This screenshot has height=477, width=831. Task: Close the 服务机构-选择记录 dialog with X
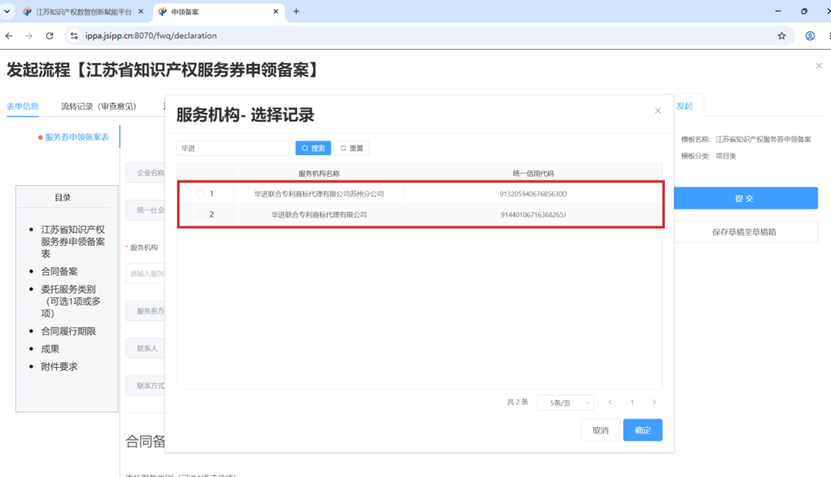658,111
